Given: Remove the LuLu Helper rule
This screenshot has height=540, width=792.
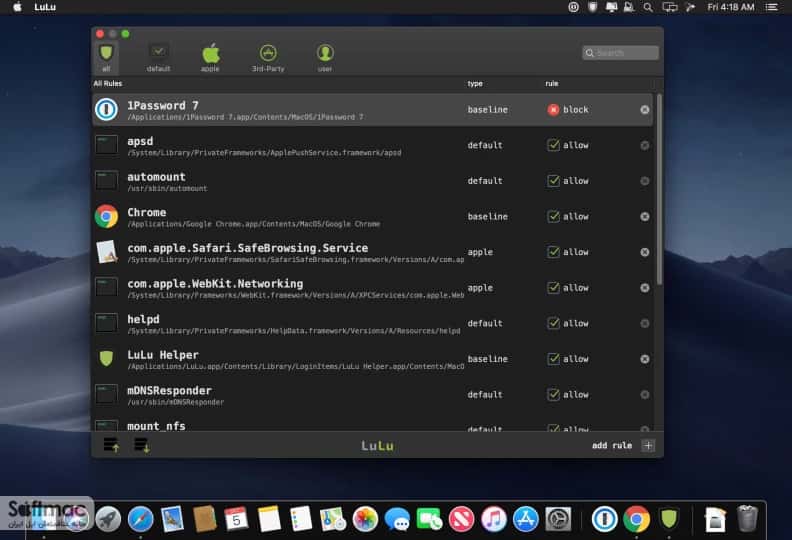Looking at the screenshot, I should (645, 359).
